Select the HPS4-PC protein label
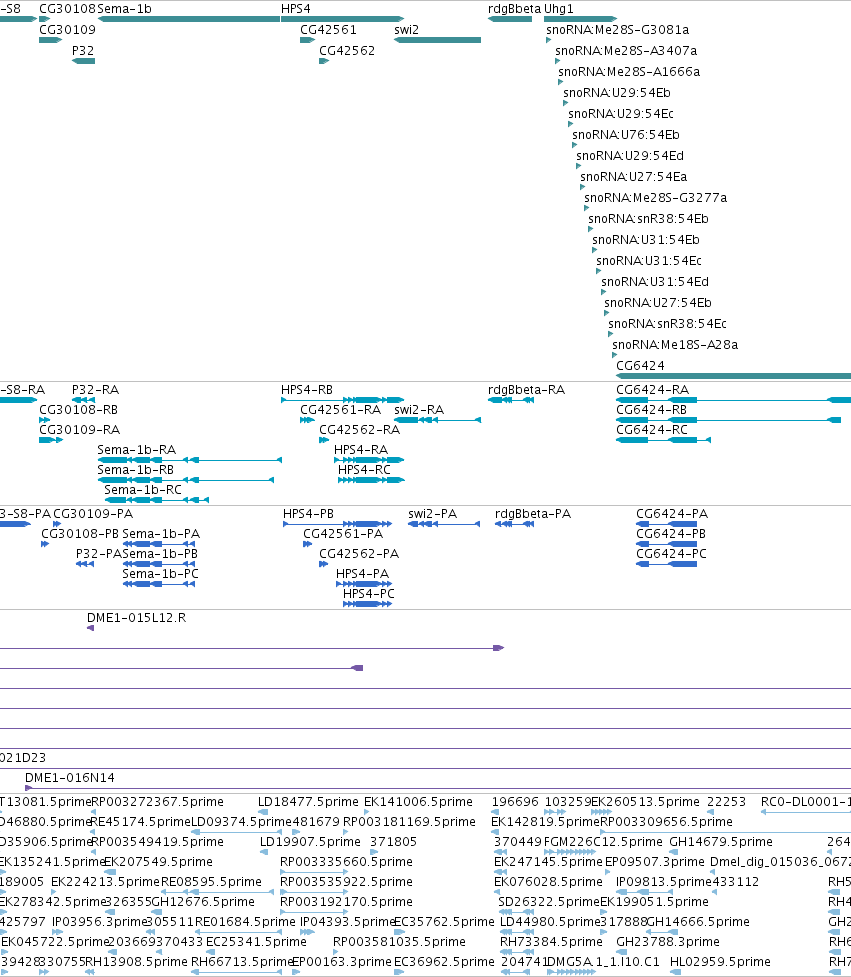The image size is (851, 977). tap(369, 593)
